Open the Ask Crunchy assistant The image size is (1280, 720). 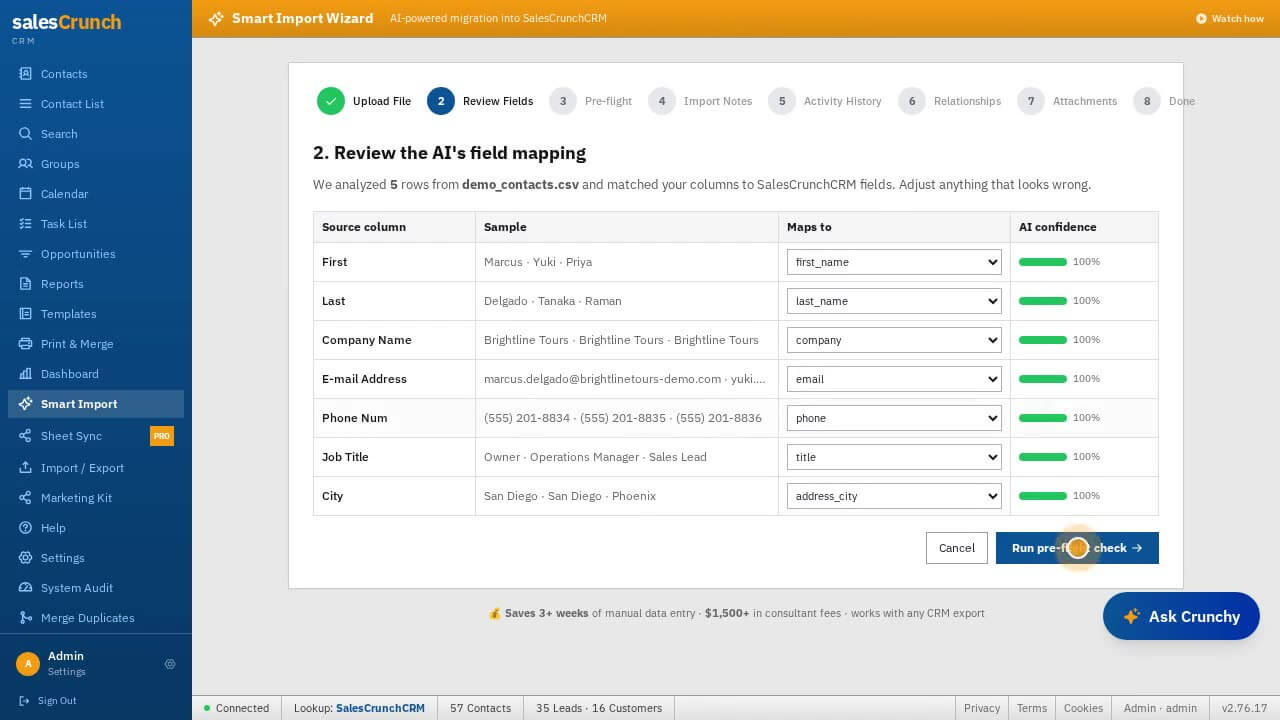coord(1181,617)
